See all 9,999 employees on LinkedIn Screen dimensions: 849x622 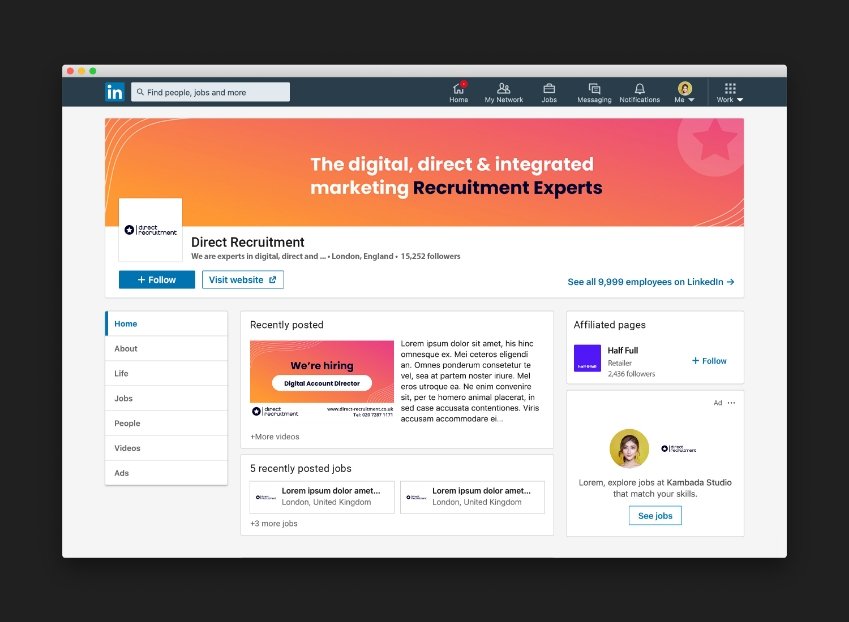(651, 282)
